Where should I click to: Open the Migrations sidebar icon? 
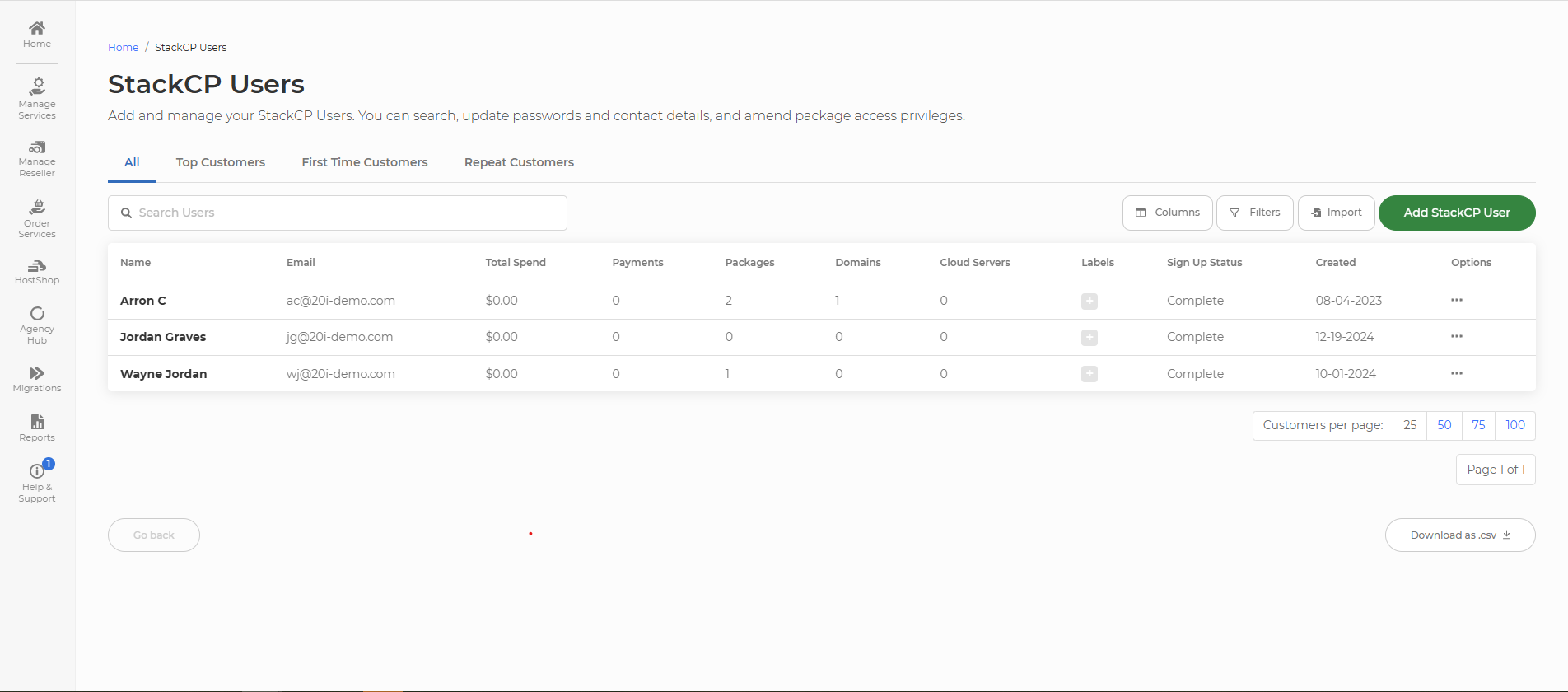coord(37,379)
